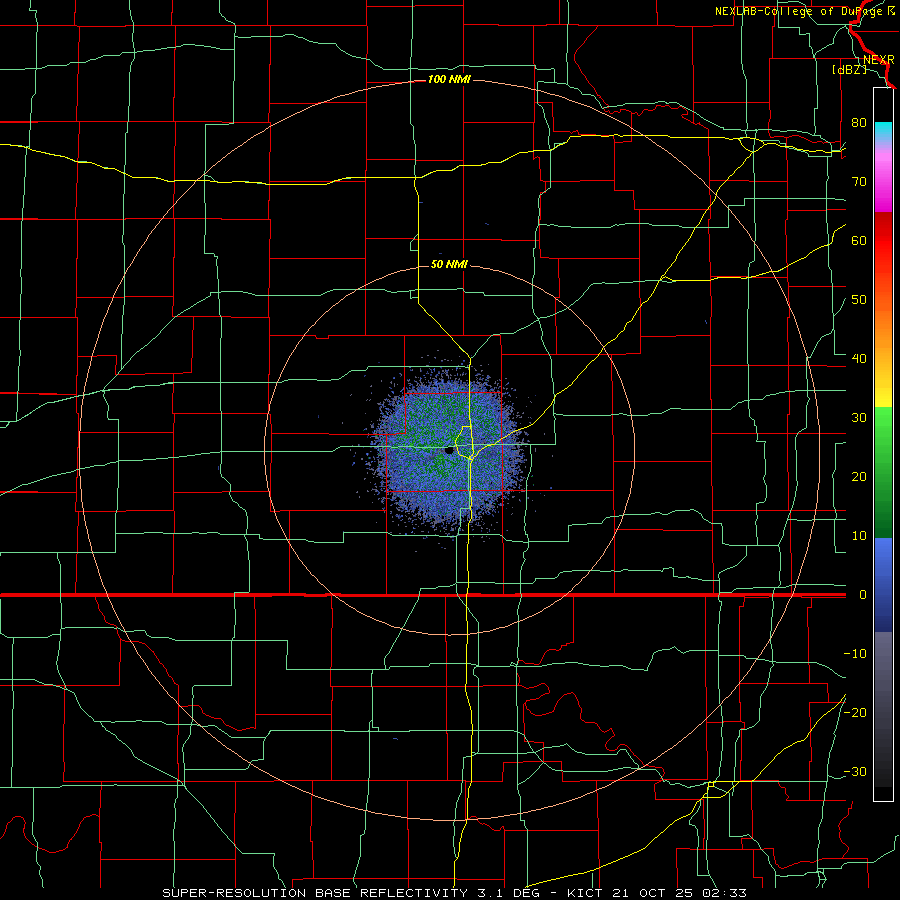900x900 pixels.
Task: Click the magenta-pink segment of the color bar
Action: (883, 178)
